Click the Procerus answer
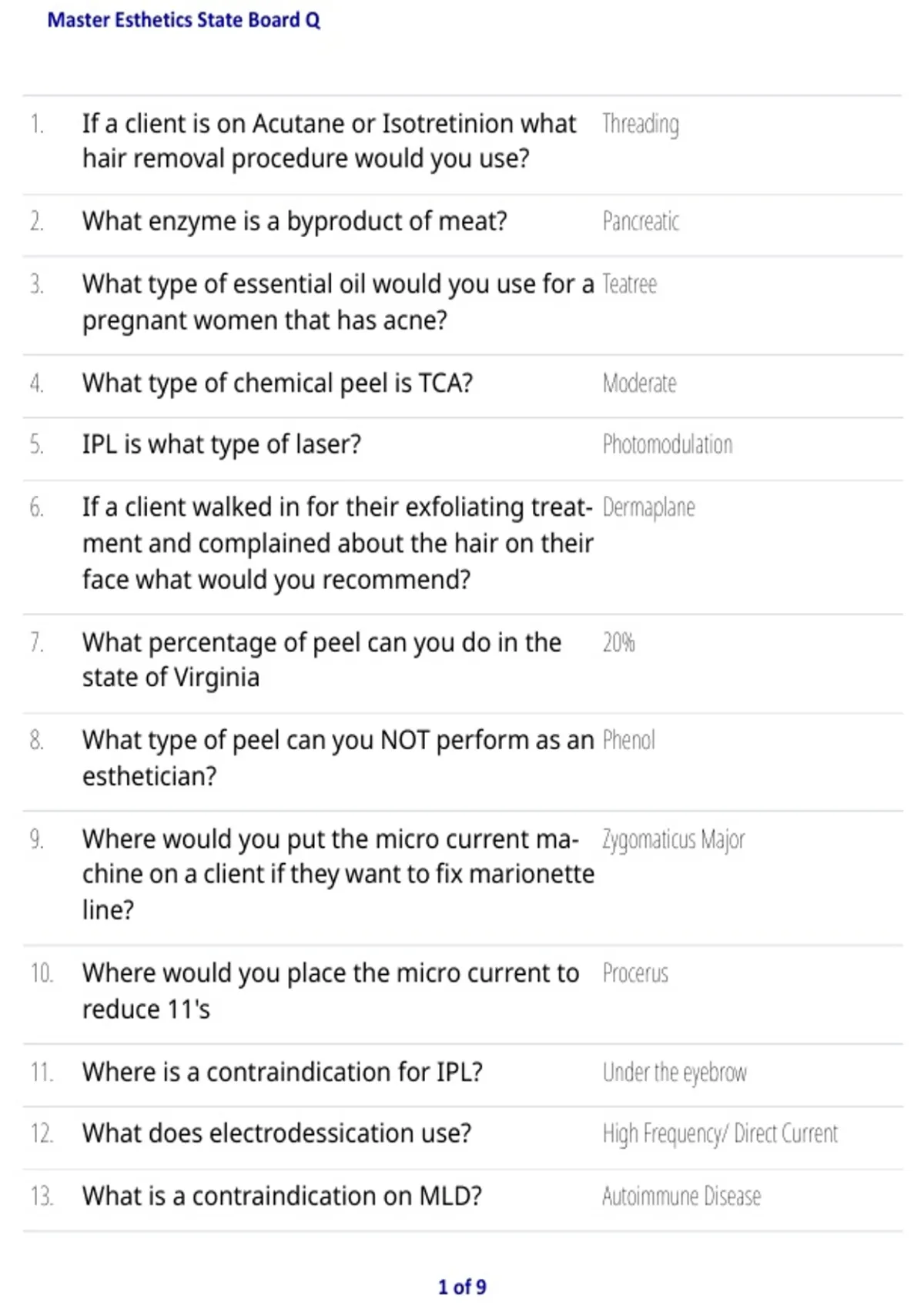The height and width of the screenshot is (1309, 924). click(x=635, y=973)
